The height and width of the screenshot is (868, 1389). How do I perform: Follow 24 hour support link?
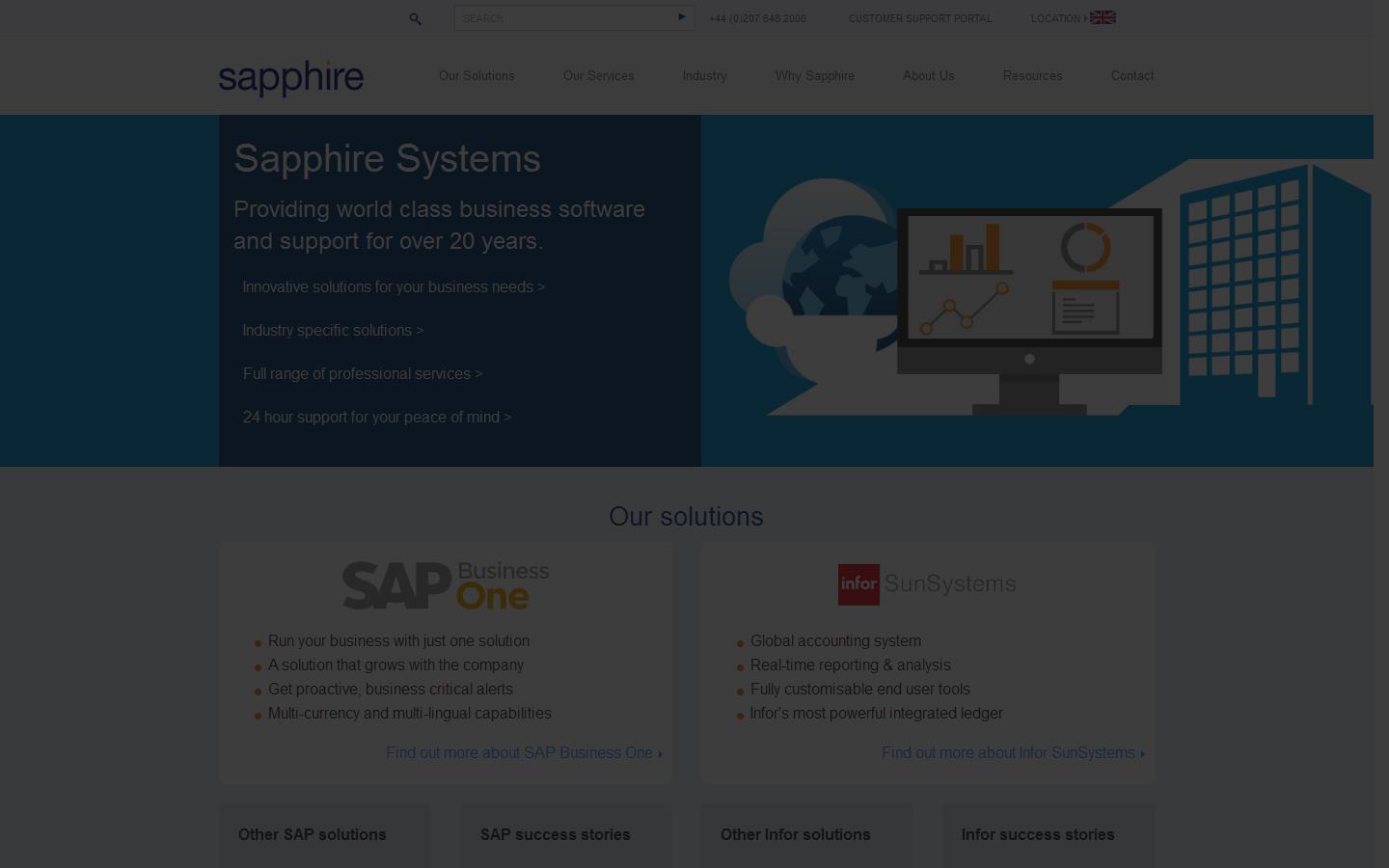[x=377, y=418]
